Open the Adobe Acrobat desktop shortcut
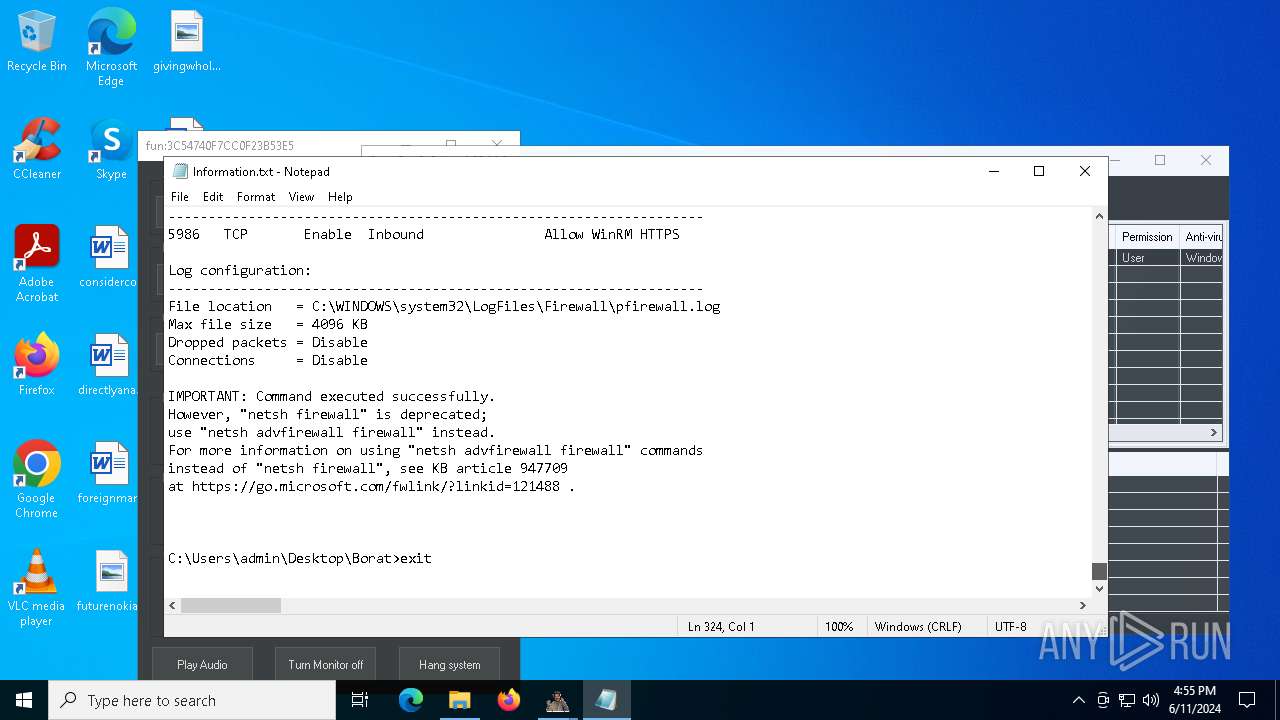1280x720 pixels. click(37, 264)
